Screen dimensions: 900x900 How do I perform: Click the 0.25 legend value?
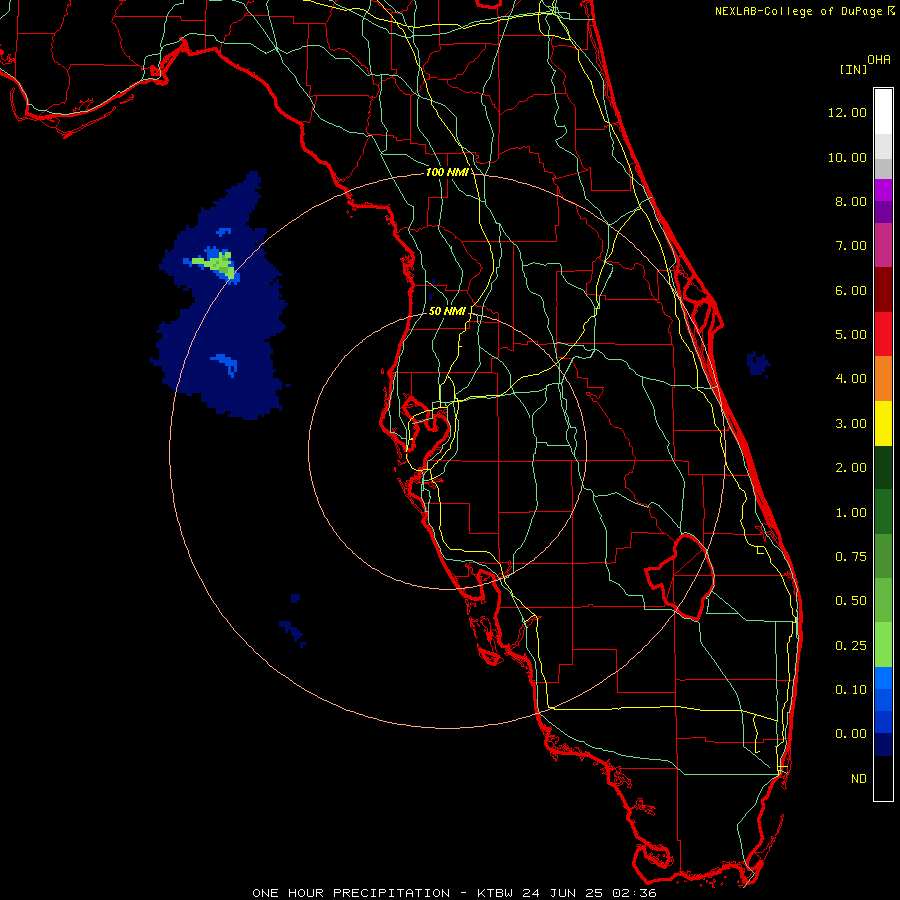click(x=851, y=646)
